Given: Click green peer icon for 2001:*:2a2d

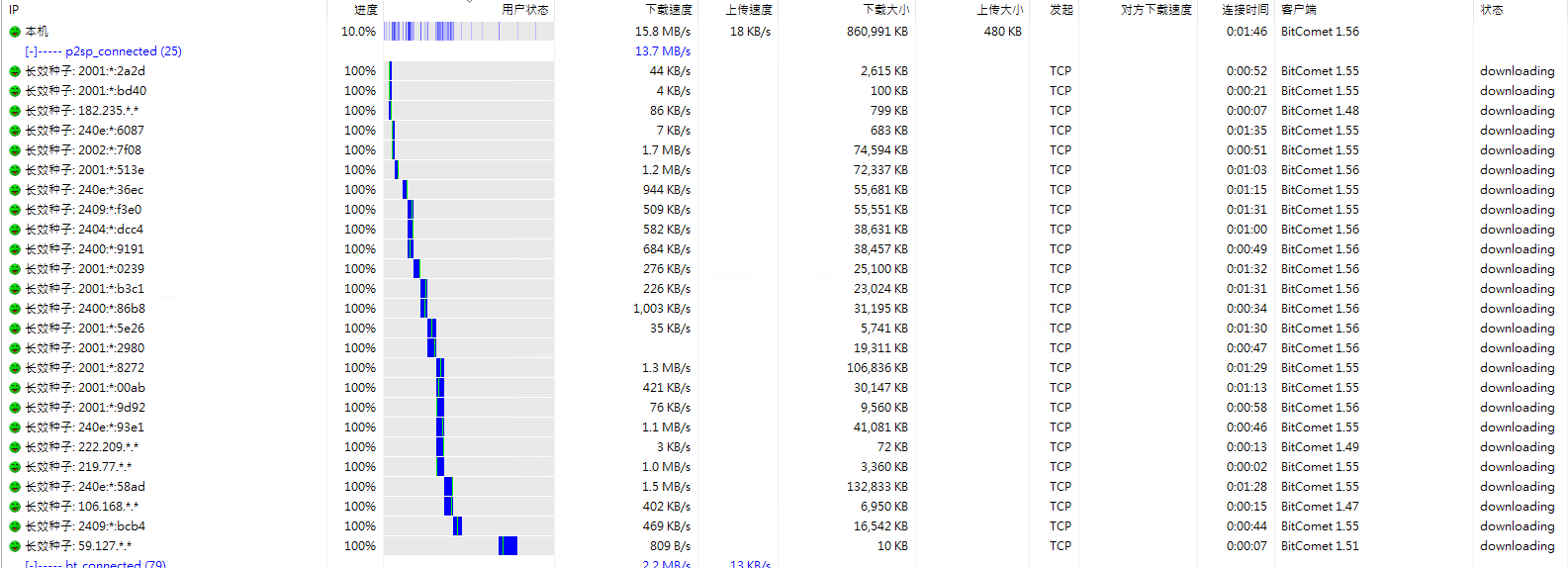Looking at the screenshot, I should 15,71.
